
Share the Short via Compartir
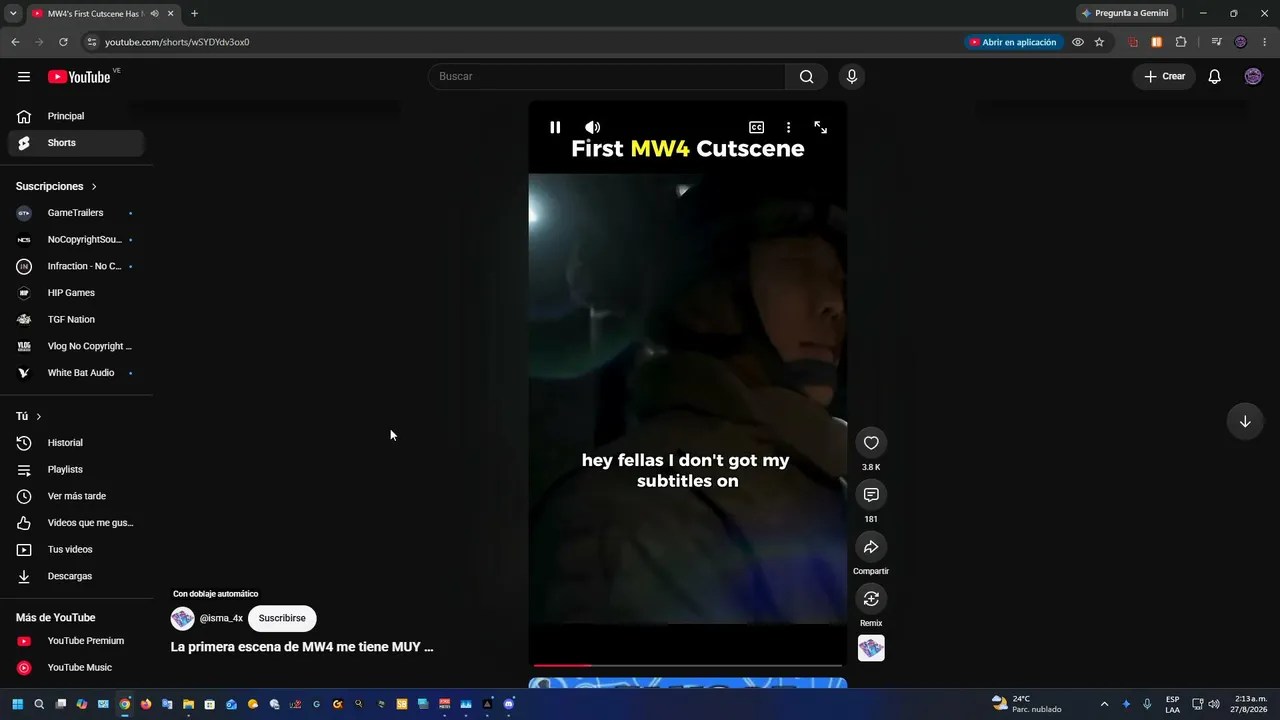click(871, 547)
